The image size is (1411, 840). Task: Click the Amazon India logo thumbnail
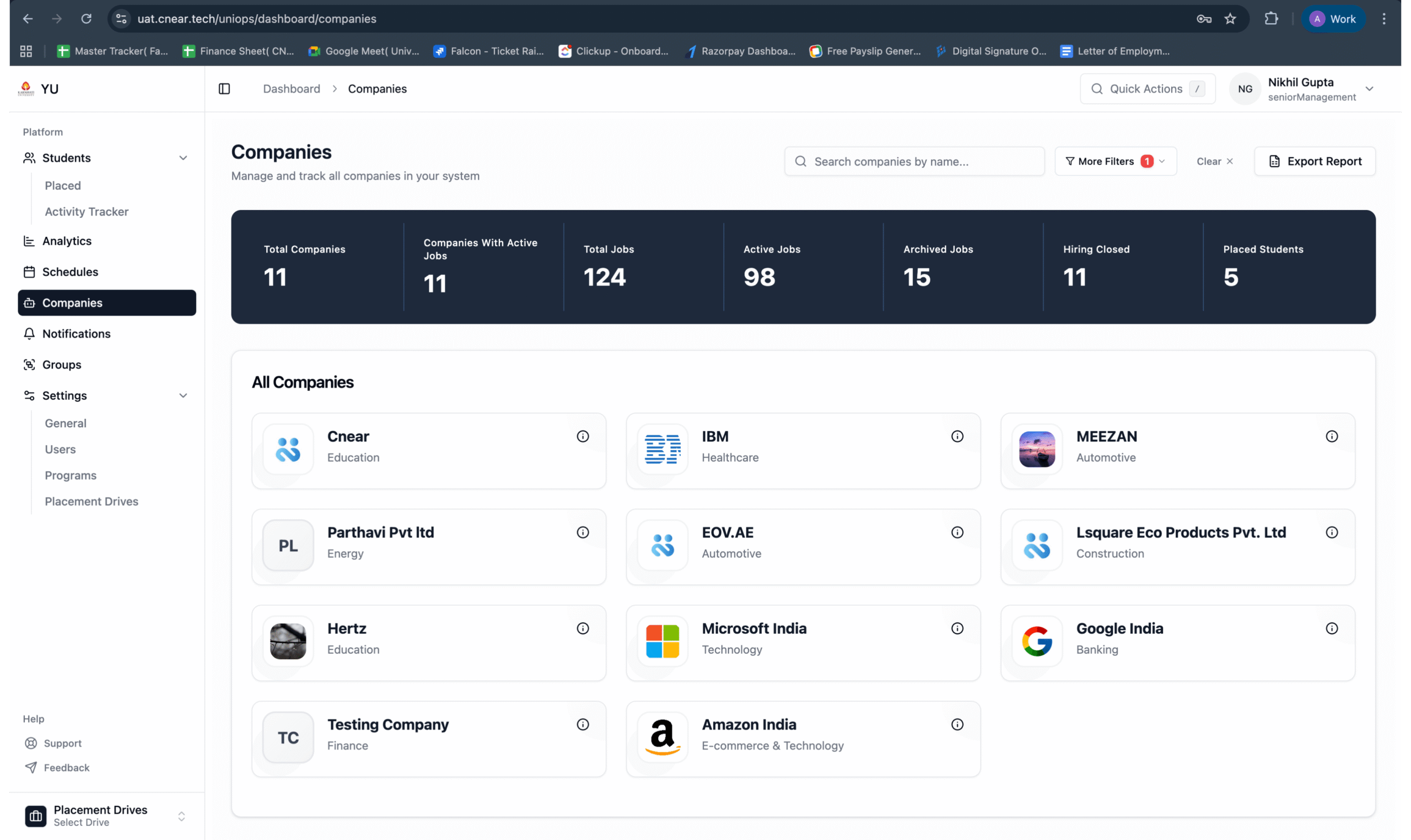(662, 737)
